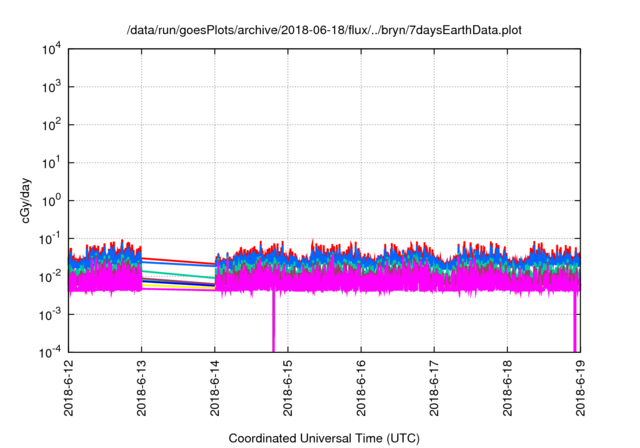Click the 10^1 y-axis tick label
This screenshot has height=448, width=640.
pos(51,163)
